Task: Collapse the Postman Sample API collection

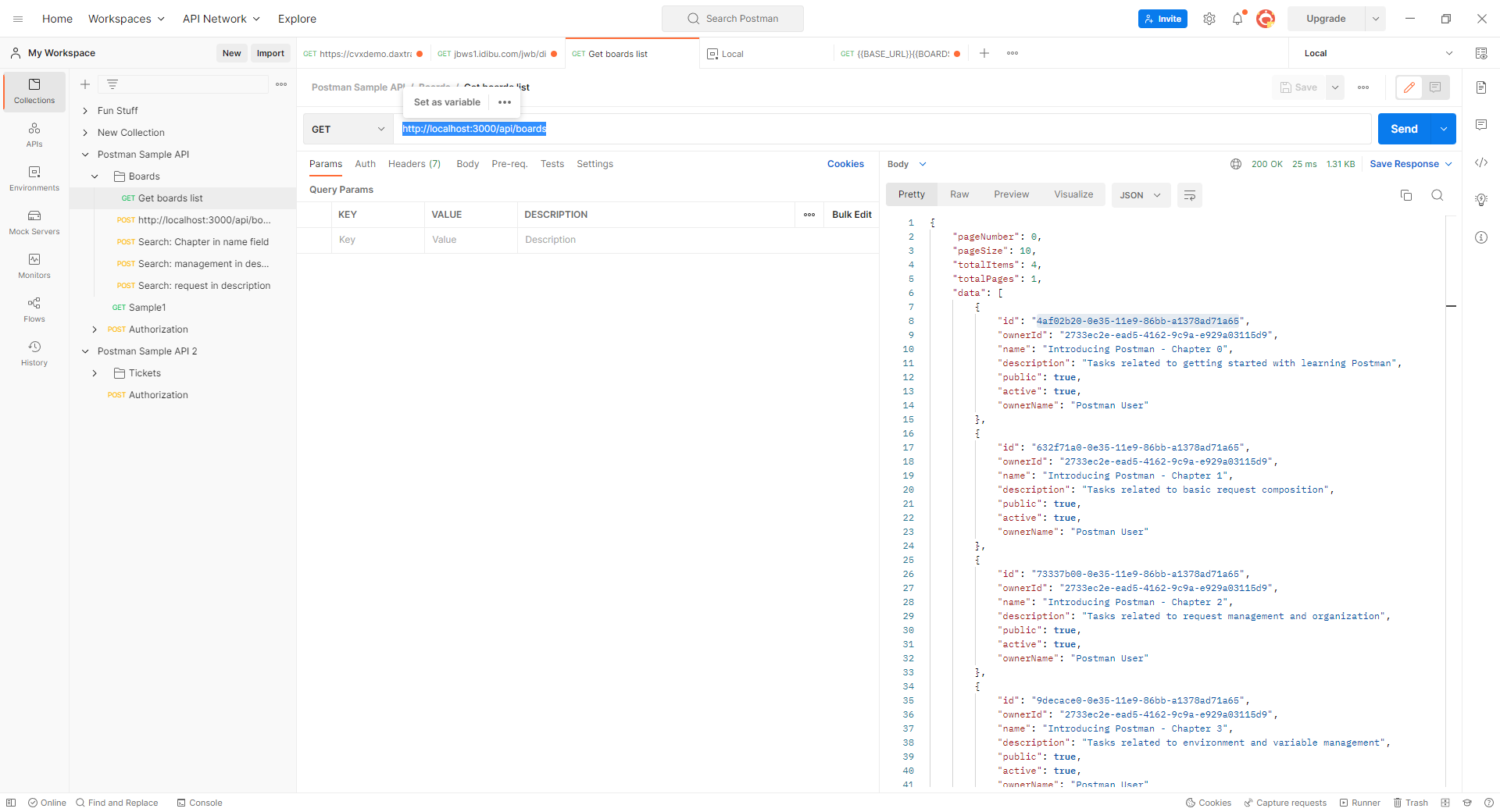Action: pyautogui.click(x=85, y=155)
